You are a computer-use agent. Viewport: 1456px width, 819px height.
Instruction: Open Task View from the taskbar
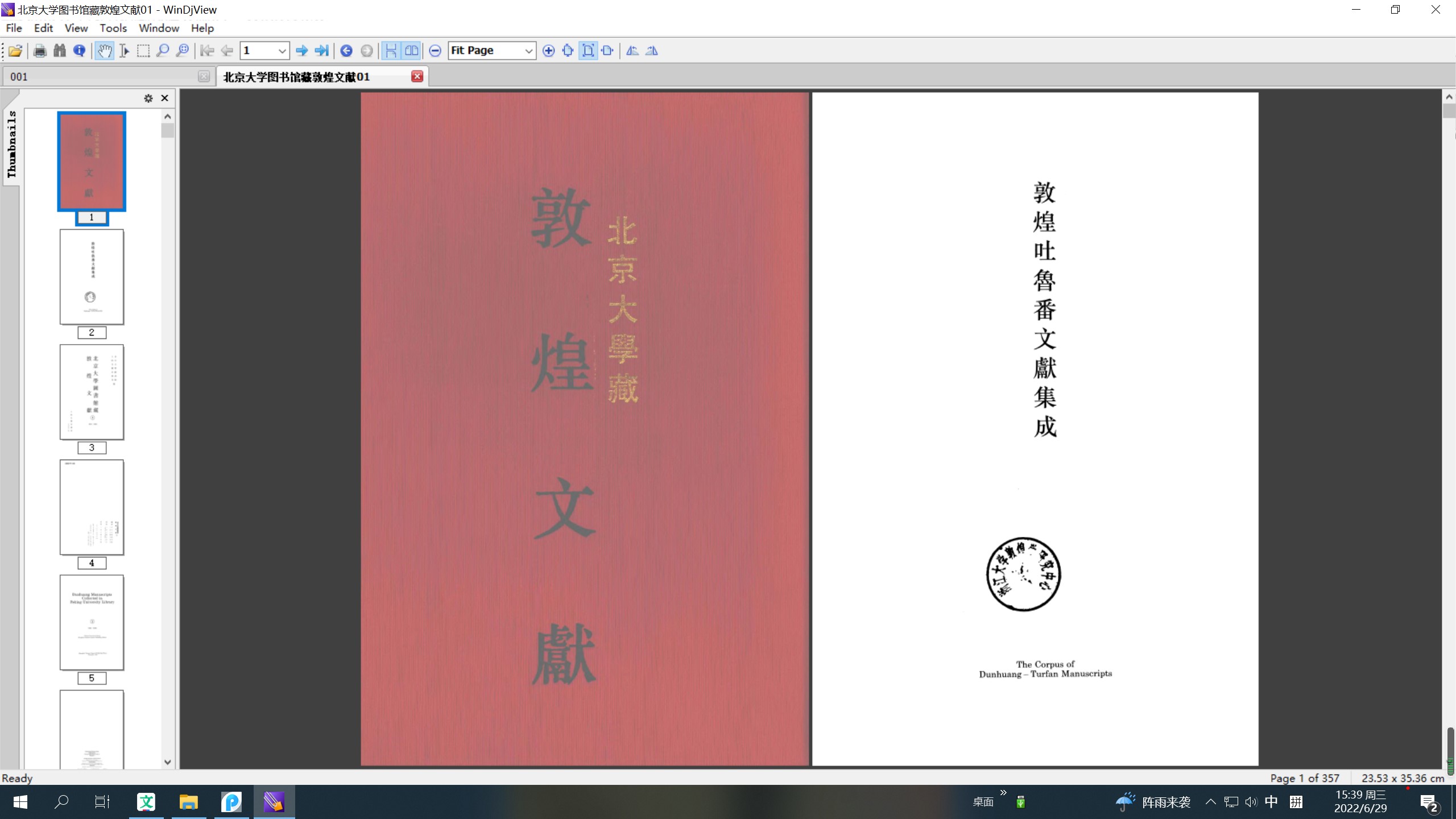(x=102, y=802)
